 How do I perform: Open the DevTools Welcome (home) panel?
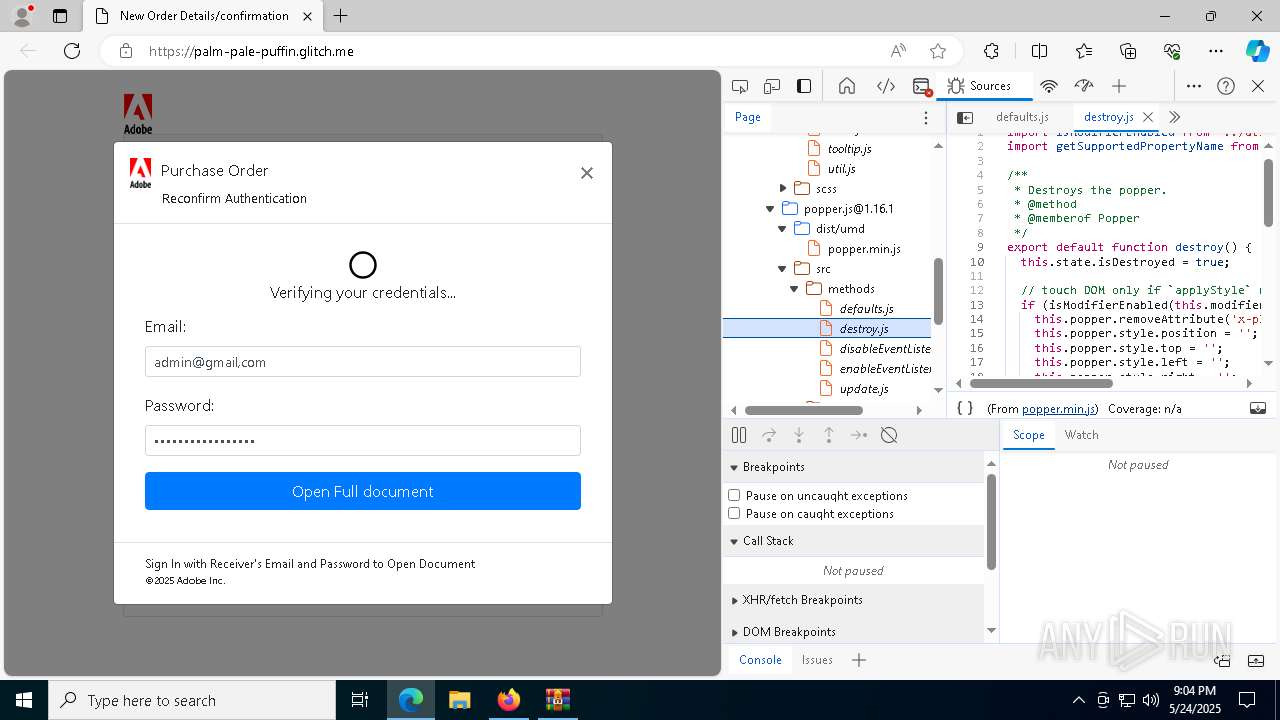click(847, 86)
